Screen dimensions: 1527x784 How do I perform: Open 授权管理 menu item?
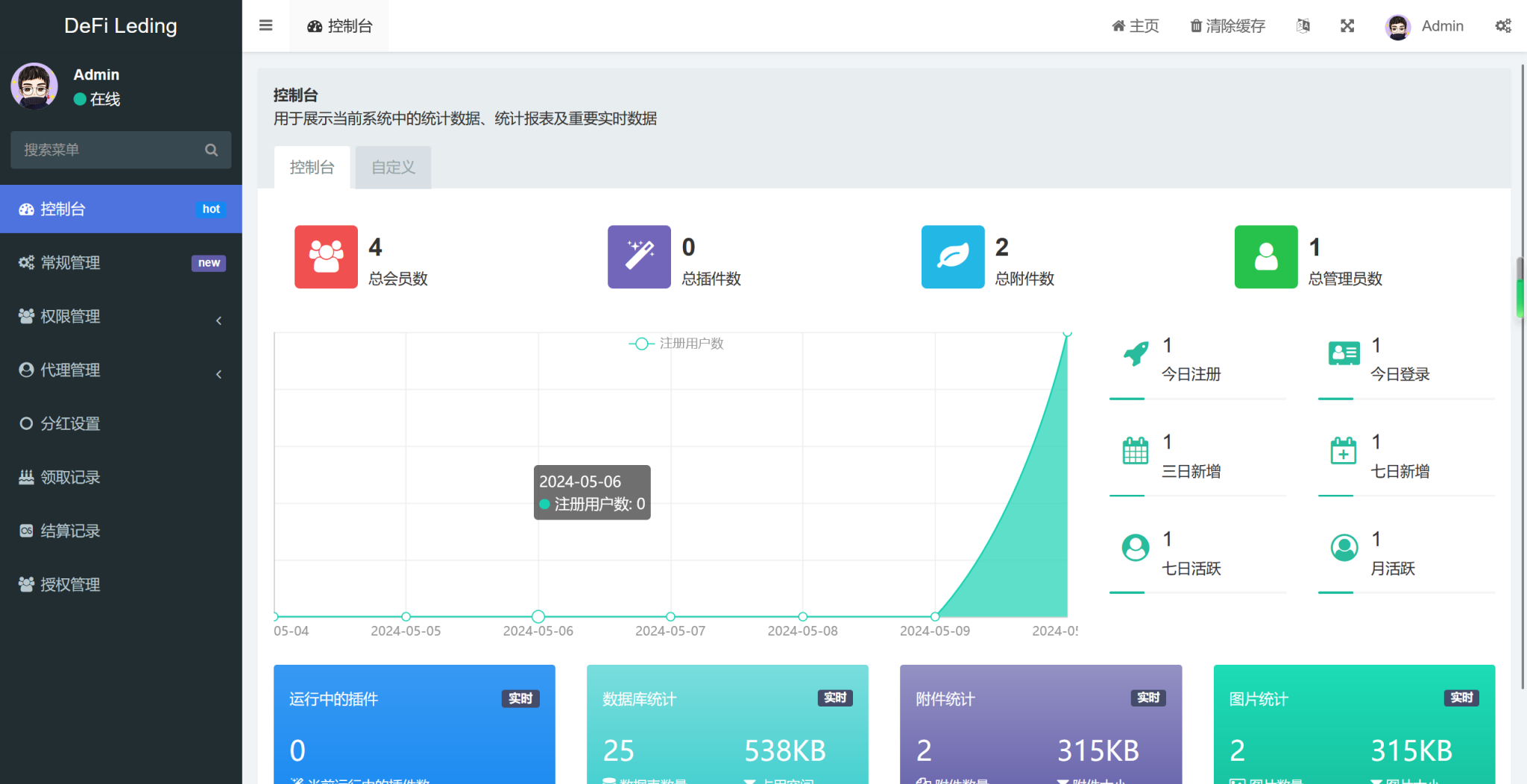pos(121,584)
